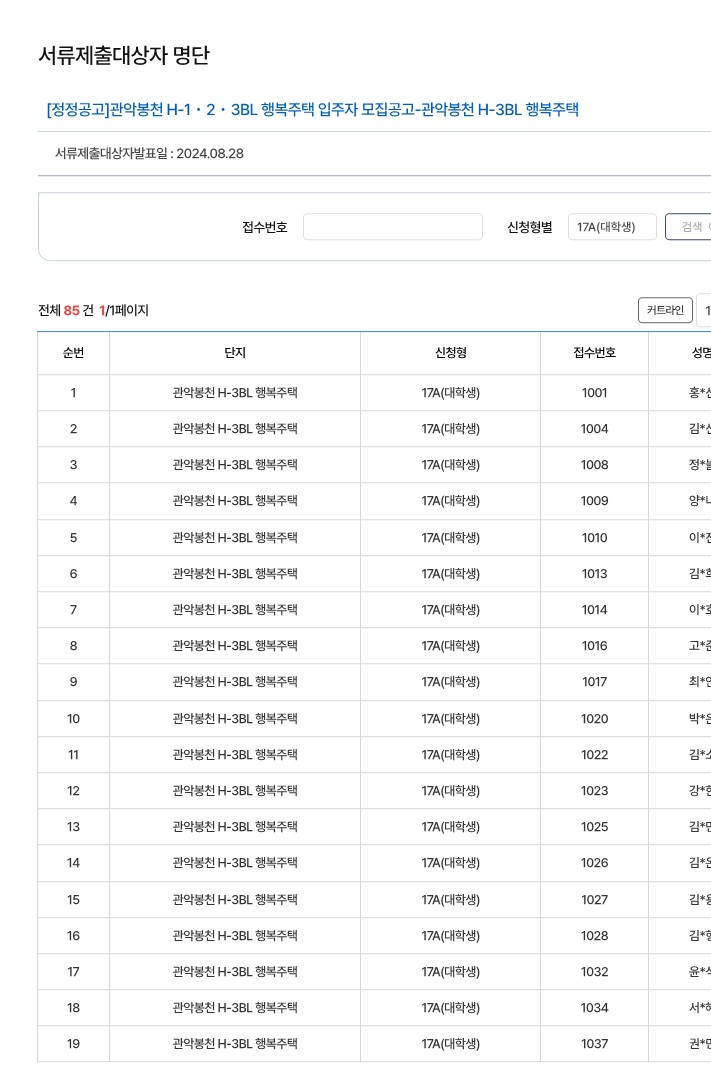This screenshot has height=1072, width=711.
Task: Click the 접수번호 input field
Action: 393,226
